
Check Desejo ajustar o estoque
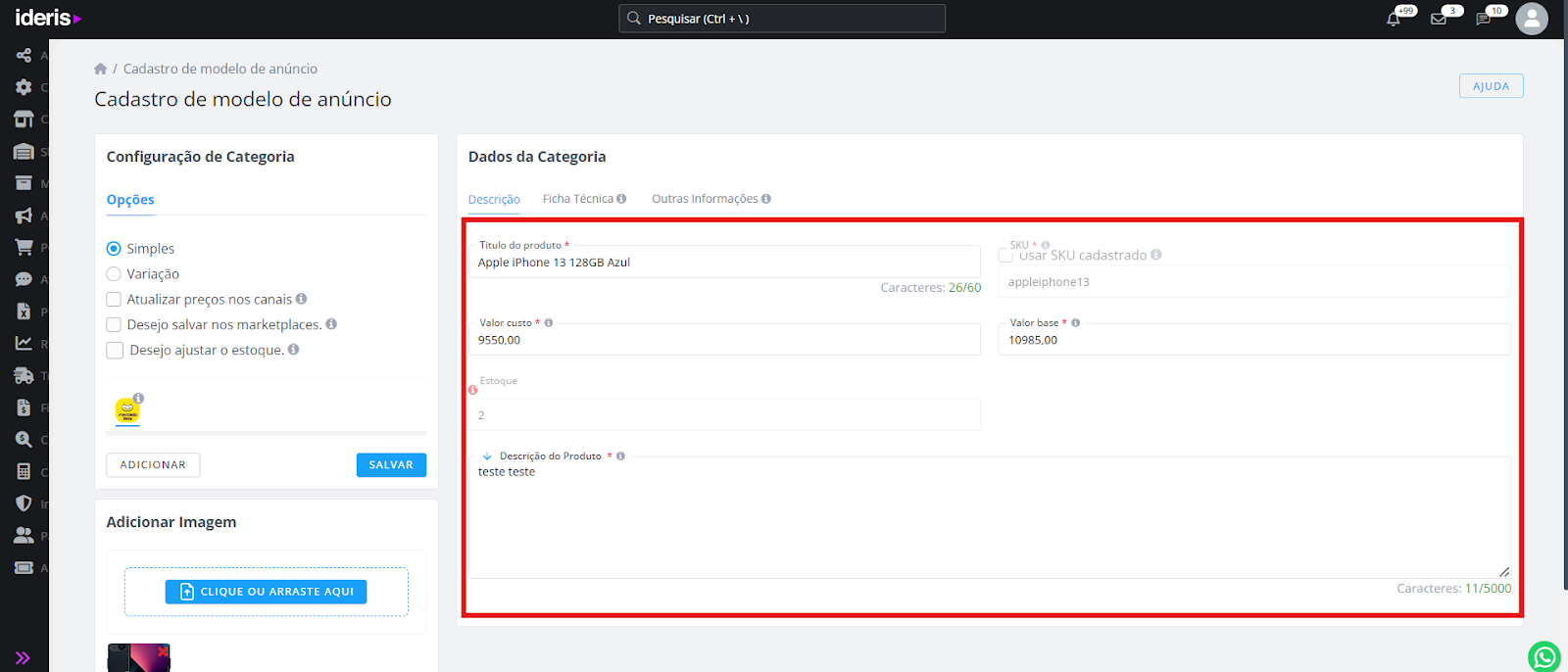[115, 351]
